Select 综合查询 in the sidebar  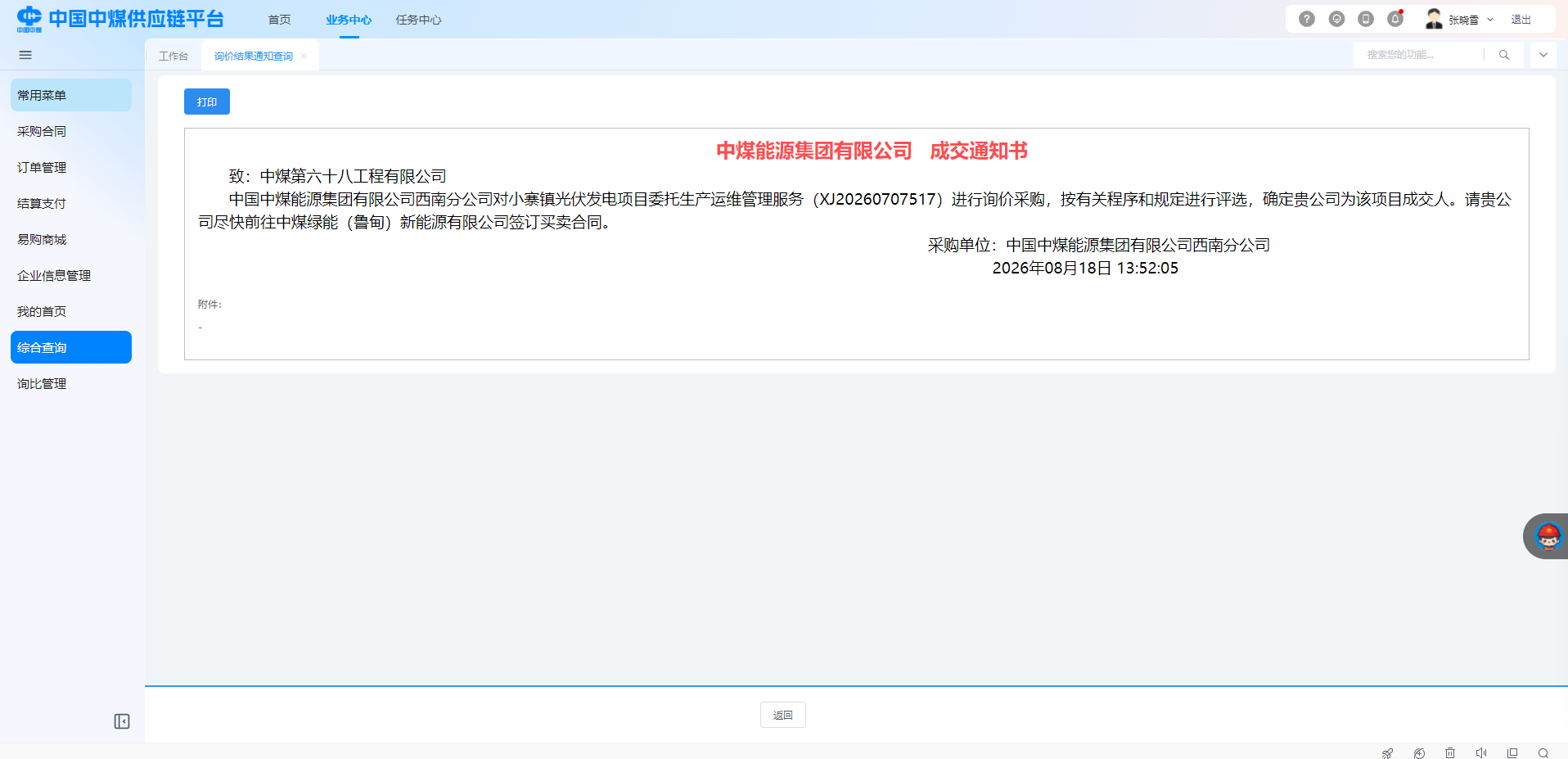pos(71,347)
